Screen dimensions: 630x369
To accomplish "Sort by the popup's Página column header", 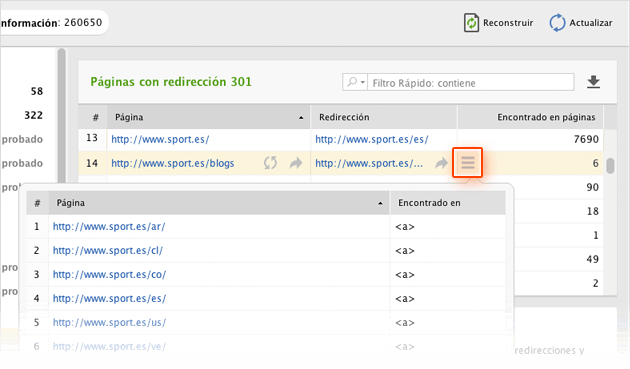I will pyautogui.click(x=219, y=203).
